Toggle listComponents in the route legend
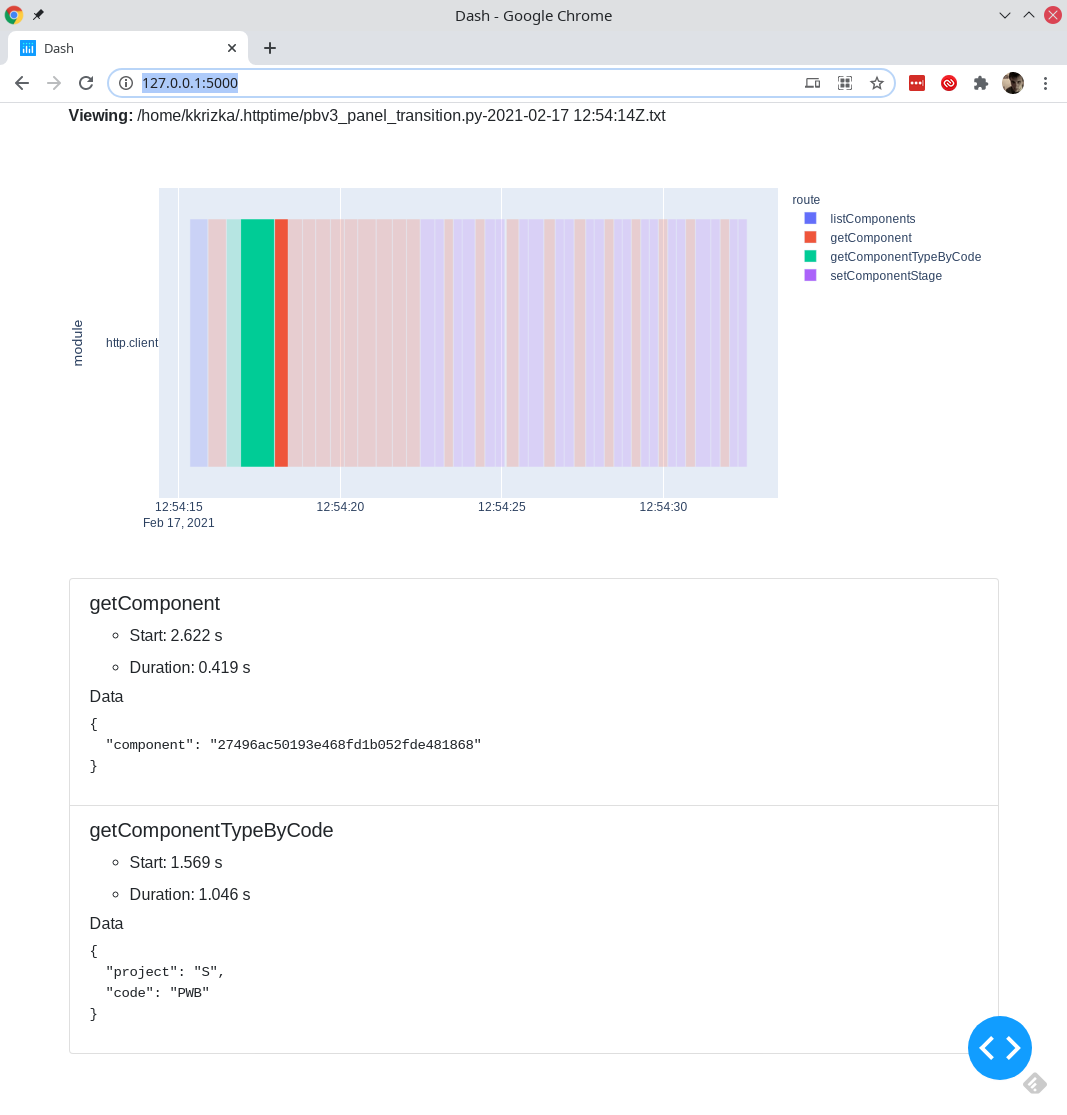Image resolution: width=1067 pixels, height=1115 pixels. pos(872,218)
